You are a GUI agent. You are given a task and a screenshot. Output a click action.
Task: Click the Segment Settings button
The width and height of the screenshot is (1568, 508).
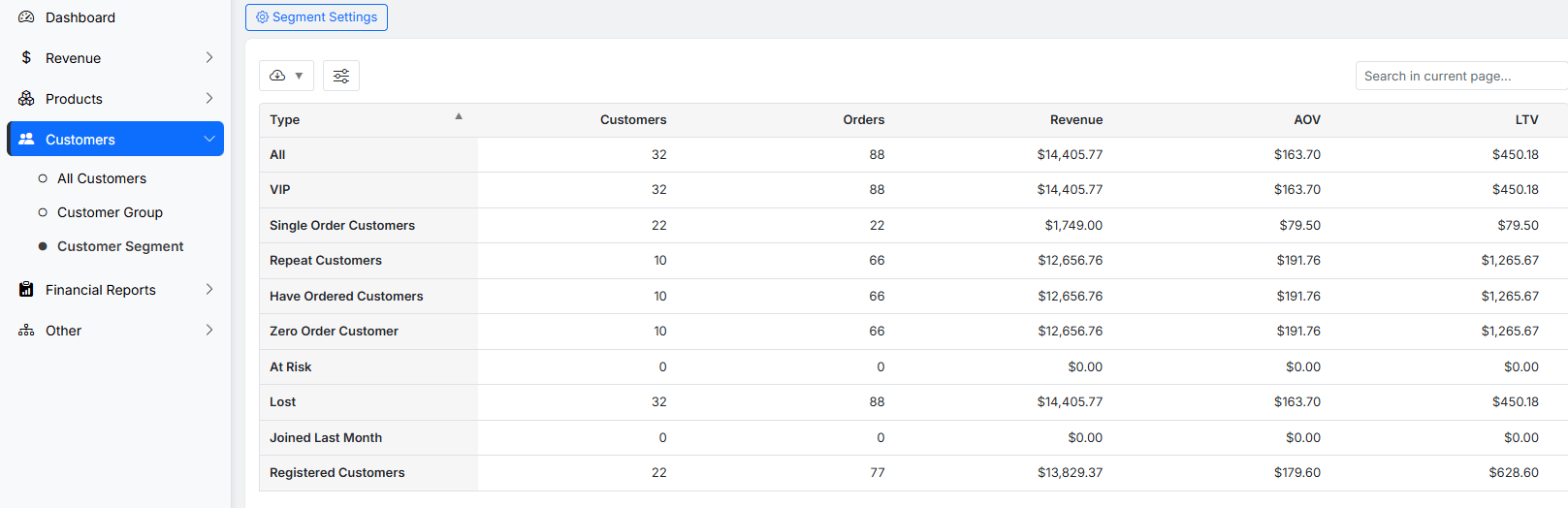point(316,17)
